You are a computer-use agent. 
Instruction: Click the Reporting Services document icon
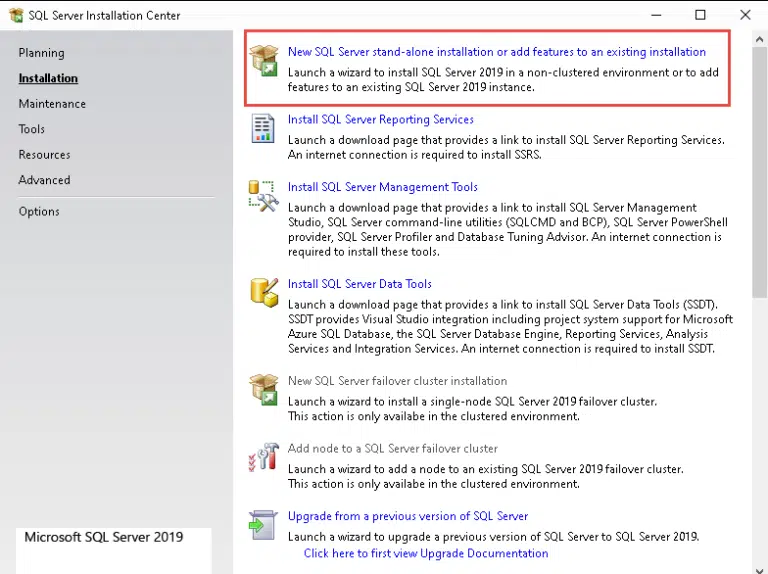coord(263,128)
